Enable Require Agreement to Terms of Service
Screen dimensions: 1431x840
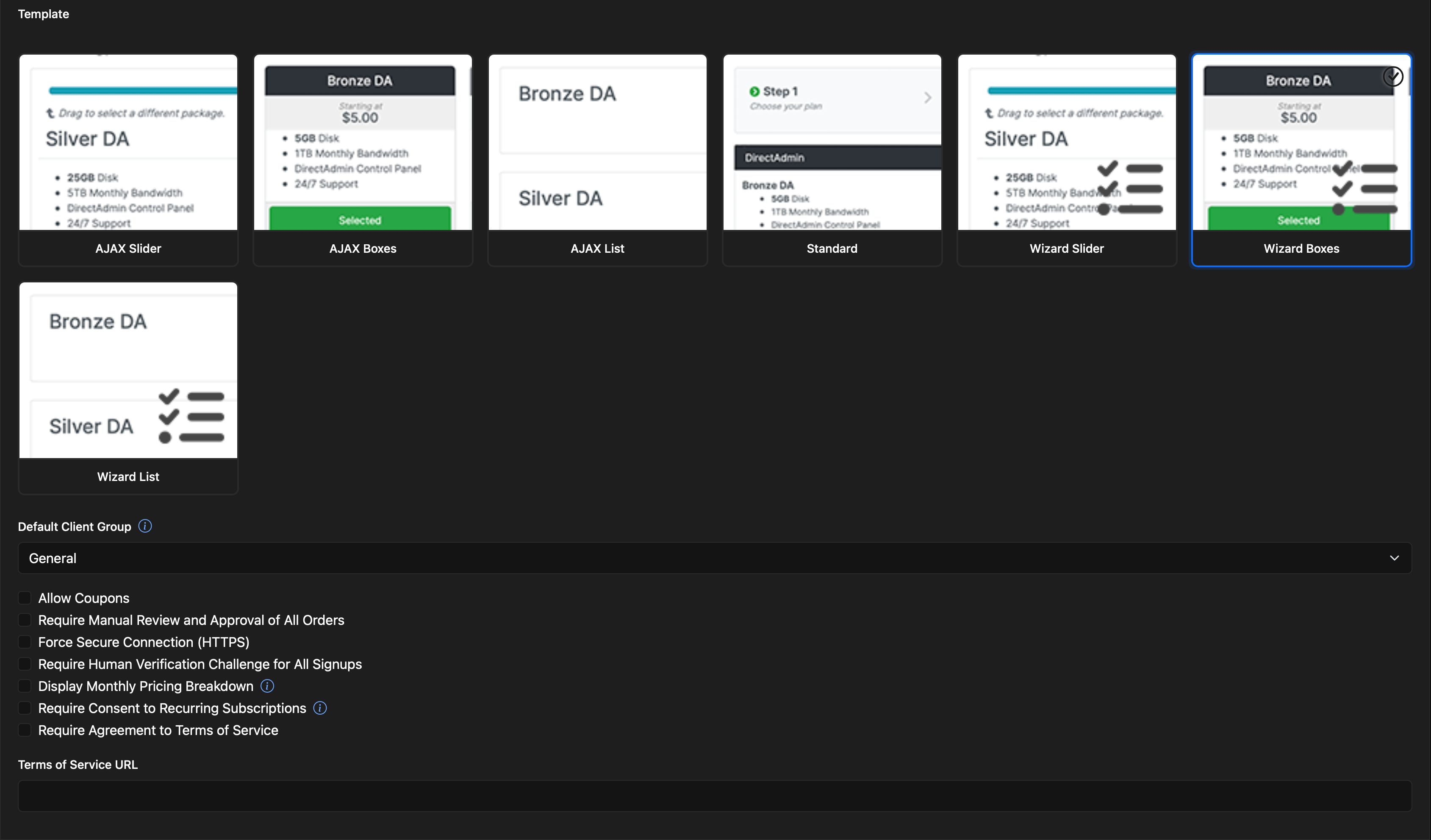[x=25, y=730]
